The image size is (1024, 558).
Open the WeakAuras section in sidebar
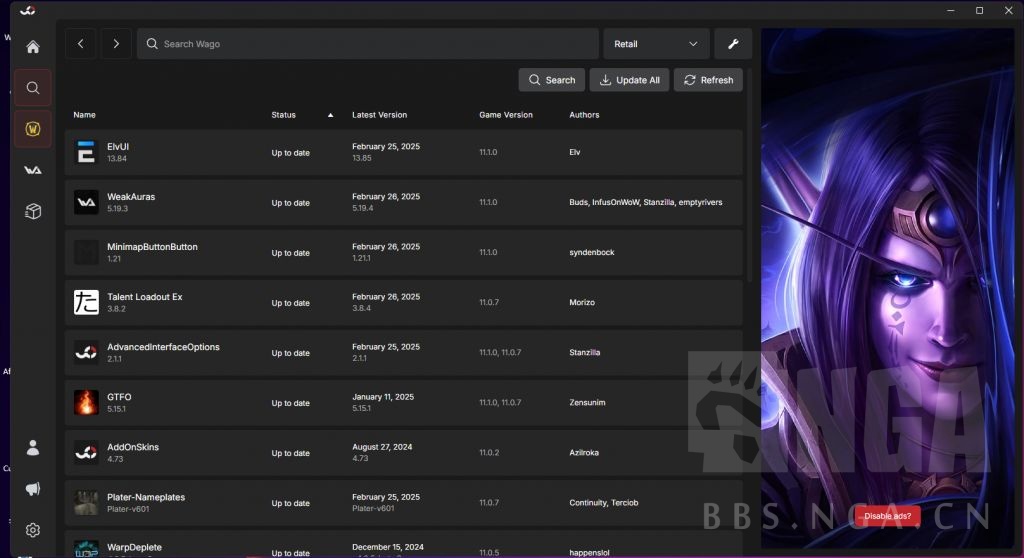pyautogui.click(x=33, y=170)
